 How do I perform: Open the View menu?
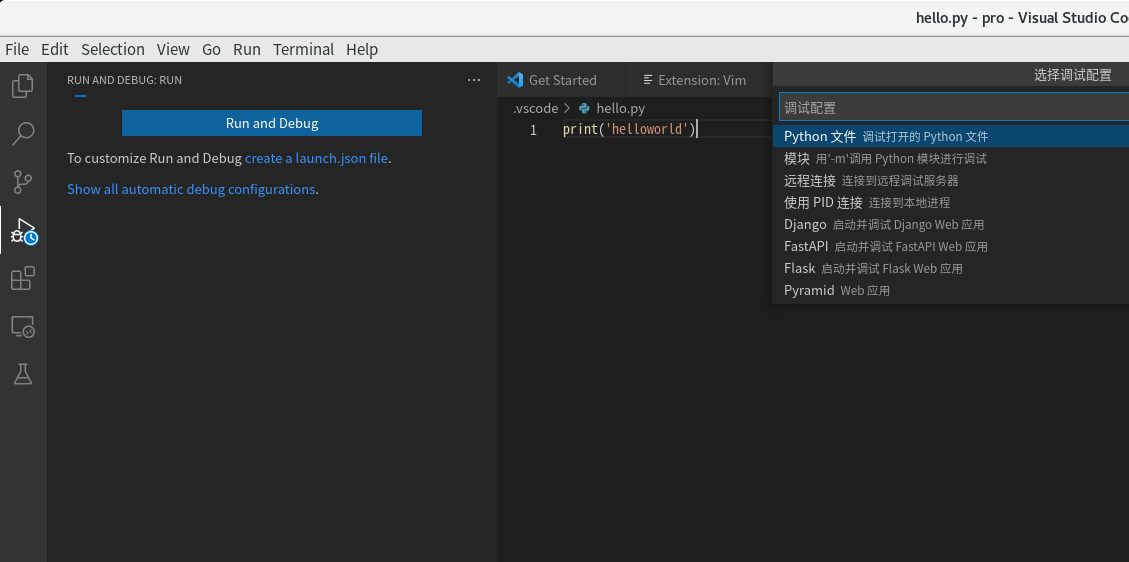pos(173,49)
